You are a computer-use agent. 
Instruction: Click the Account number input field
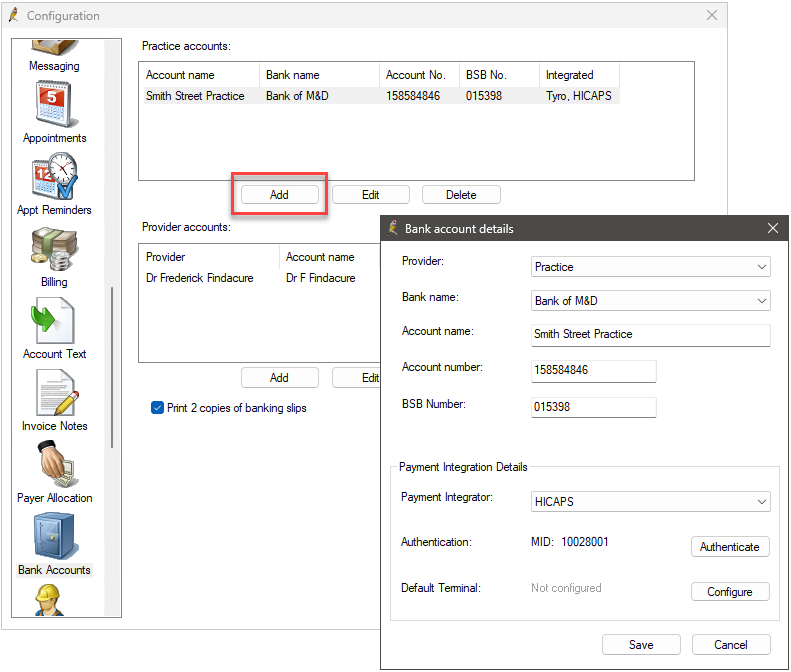click(593, 371)
